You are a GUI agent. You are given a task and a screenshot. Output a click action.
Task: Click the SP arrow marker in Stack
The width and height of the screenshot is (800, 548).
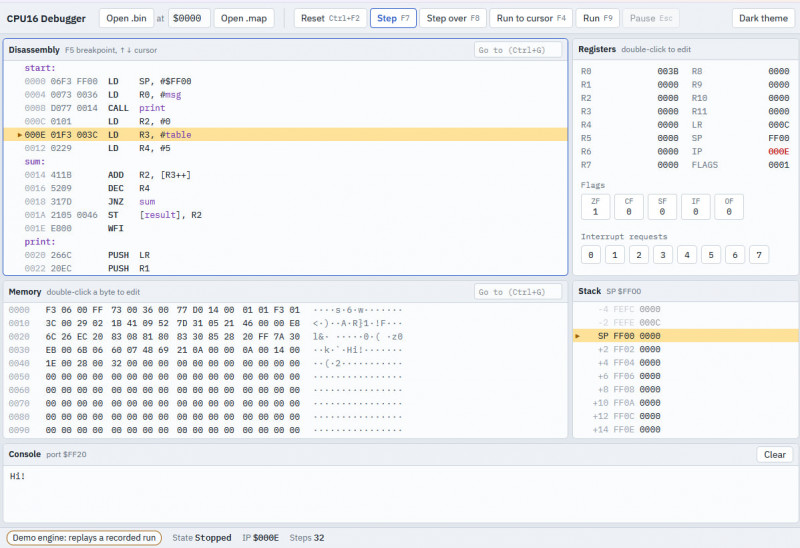click(578, 336)
